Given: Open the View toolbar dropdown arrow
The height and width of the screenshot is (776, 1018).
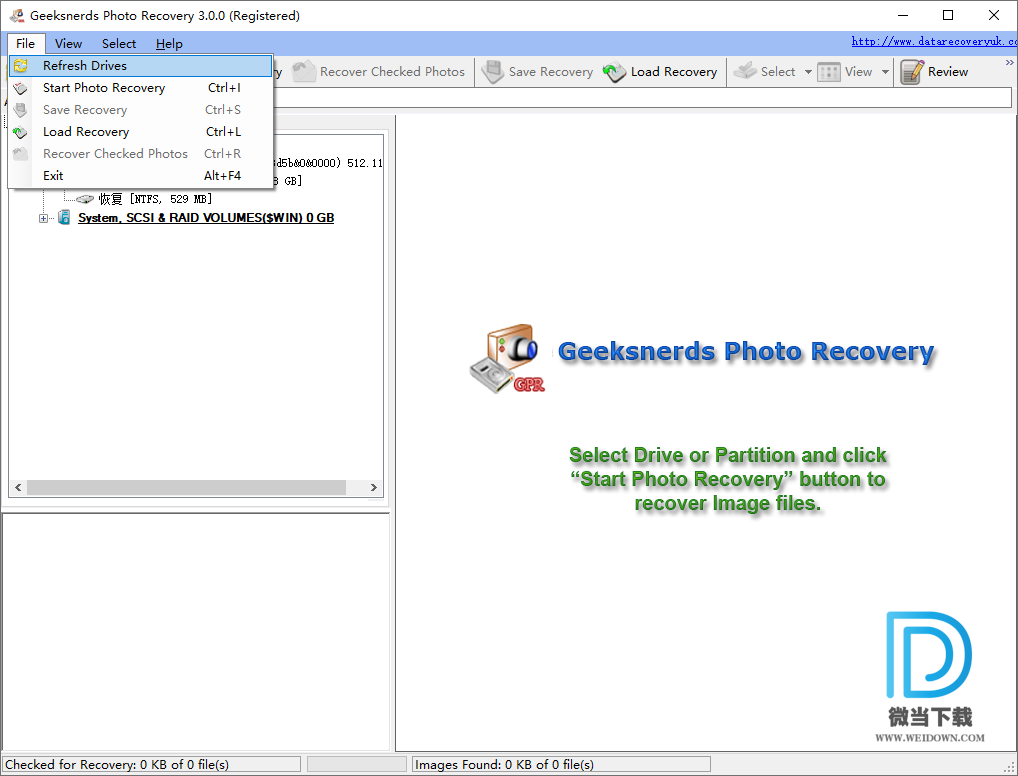Looking at the screenshot, I should coord(885,71).
